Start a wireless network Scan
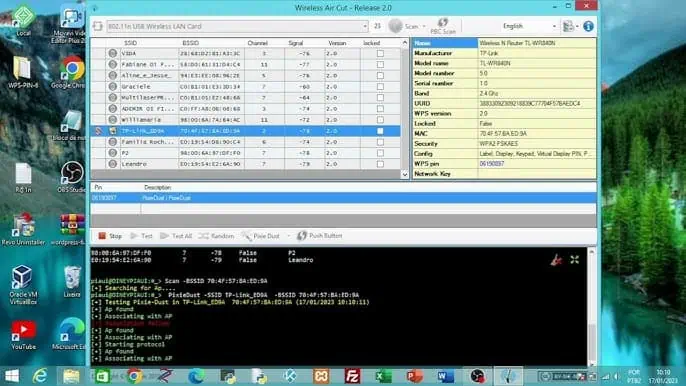Screen dimensions: 686x386 (x=404, y=26)
